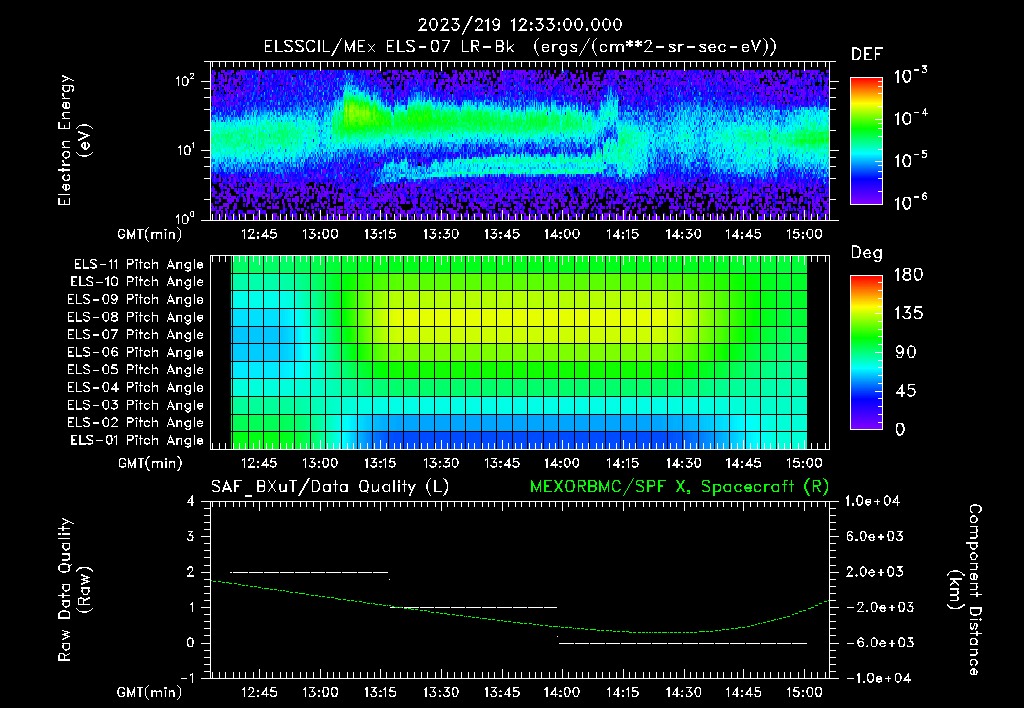This screenshot has height=708, width=1024.
Task: Click the 135 value on Deg scale
Action: [x=908, y=314]
